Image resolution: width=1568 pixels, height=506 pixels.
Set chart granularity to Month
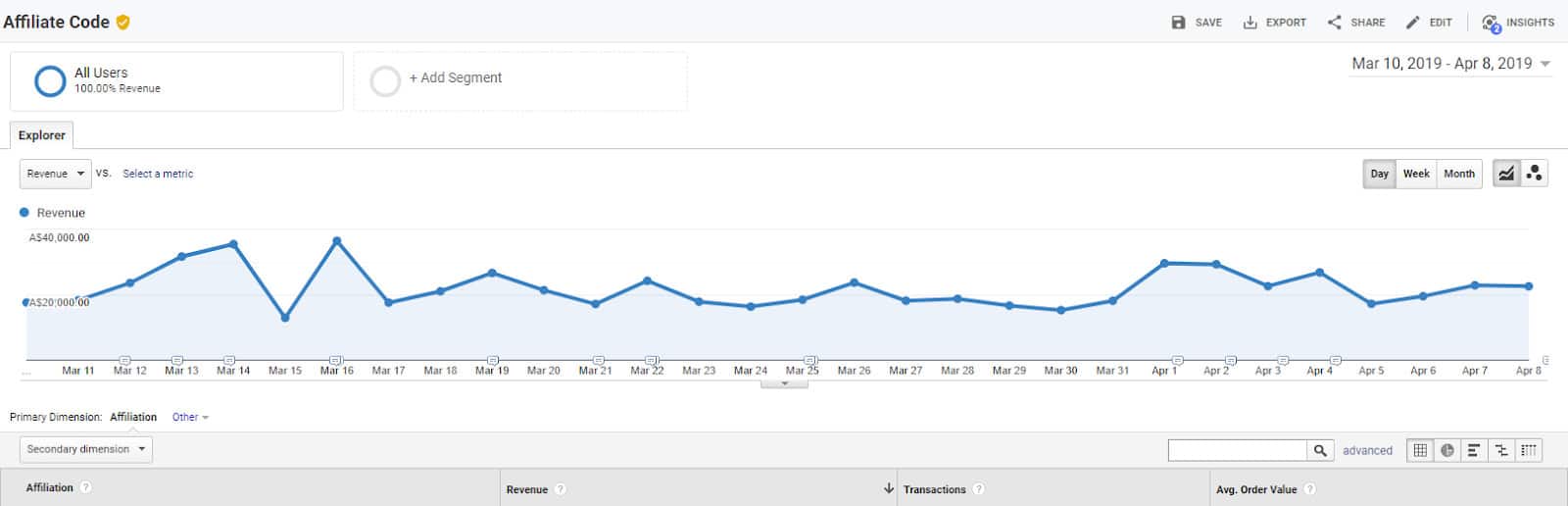(x=1458, y=174)
